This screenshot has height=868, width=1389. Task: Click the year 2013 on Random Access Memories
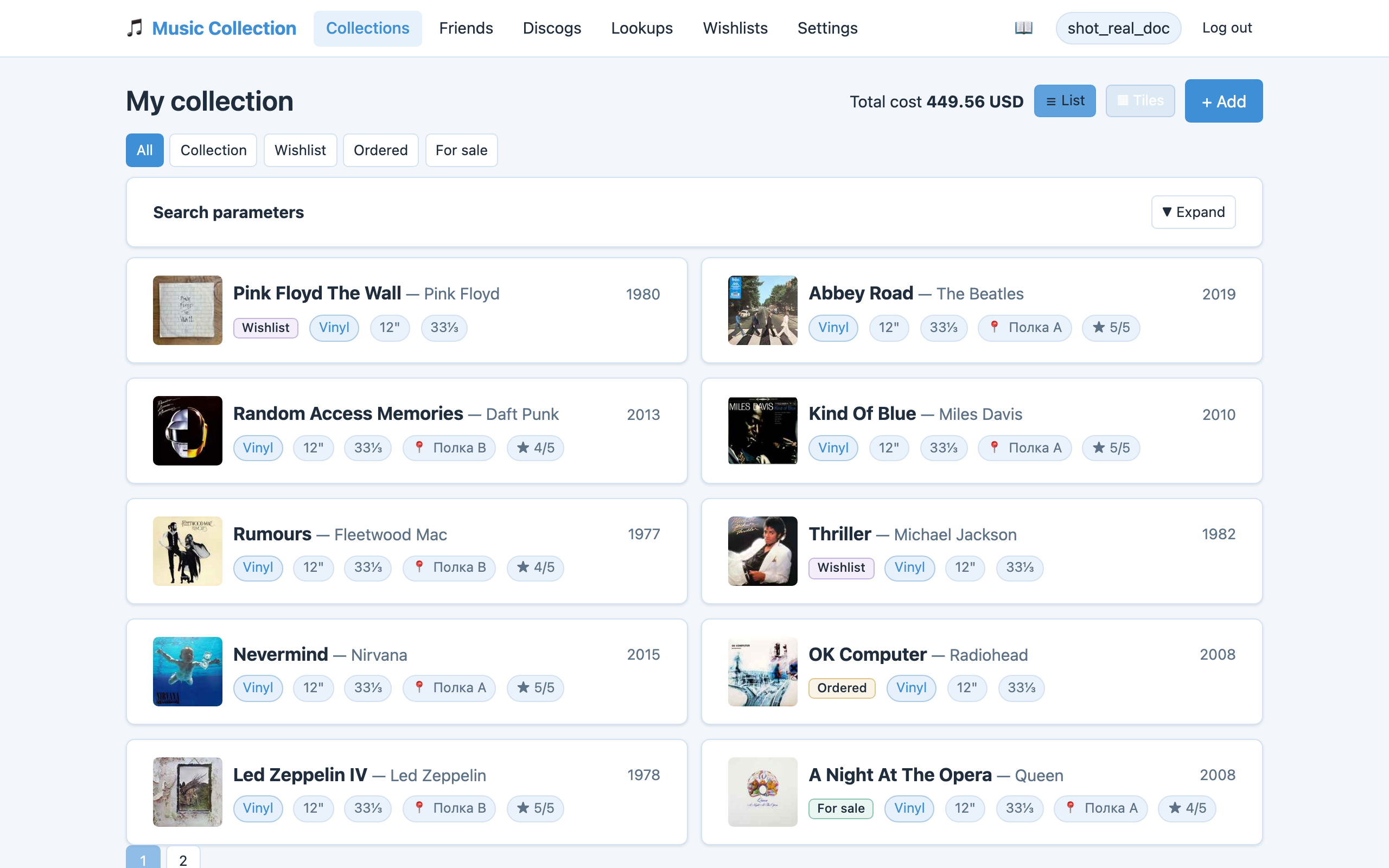[x=643, y=414]
